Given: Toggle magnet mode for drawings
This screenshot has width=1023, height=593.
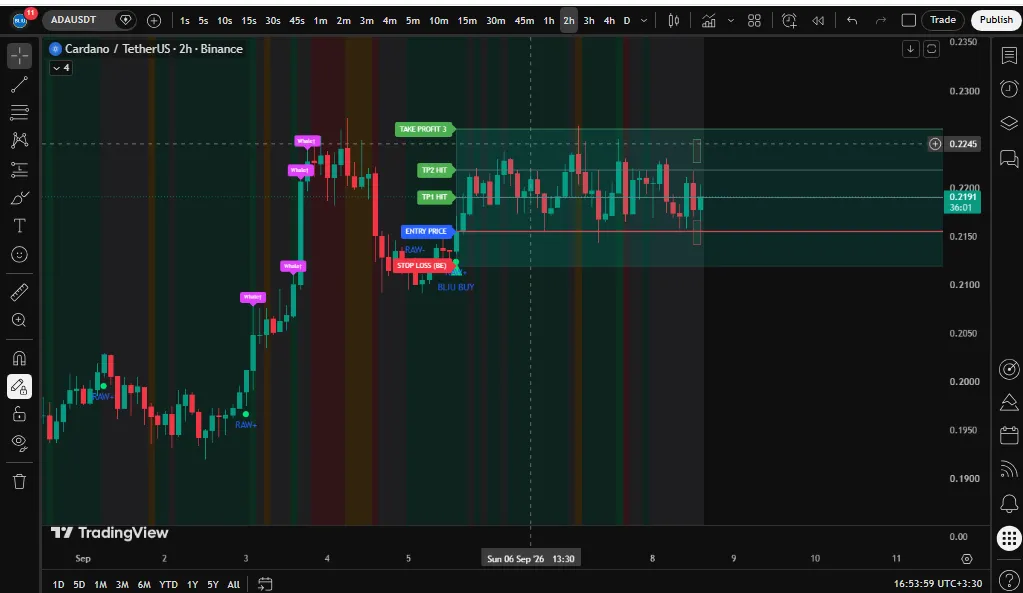Looking at the screenshot, I should click(x=20, y=358).
